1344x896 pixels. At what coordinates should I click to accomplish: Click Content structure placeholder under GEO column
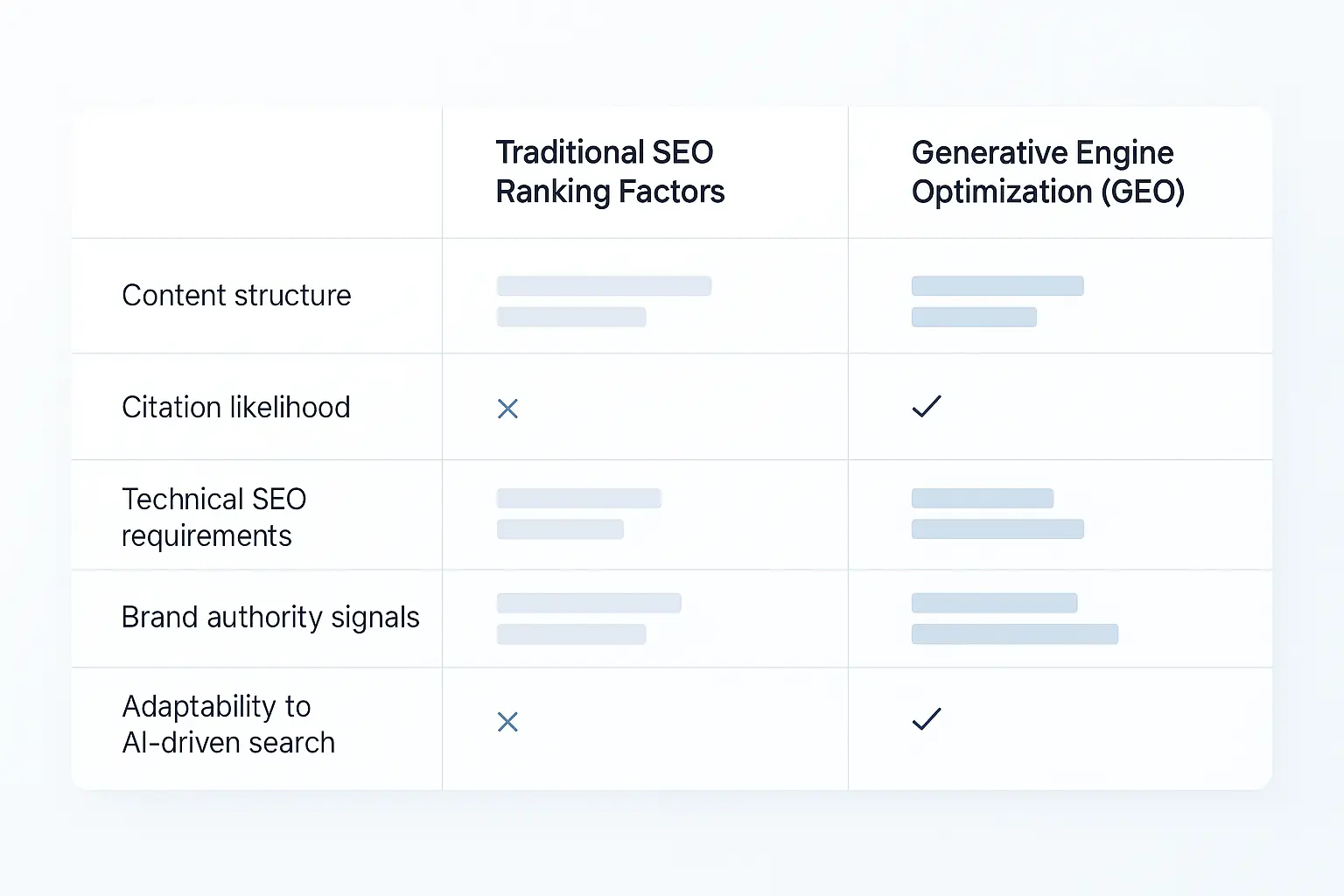pyautogui.click(x=997, y=302)
